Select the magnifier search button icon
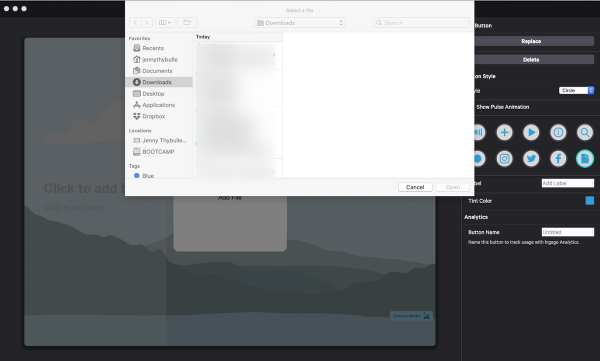The width and height of the screenshot is (600, 361). 585,132
